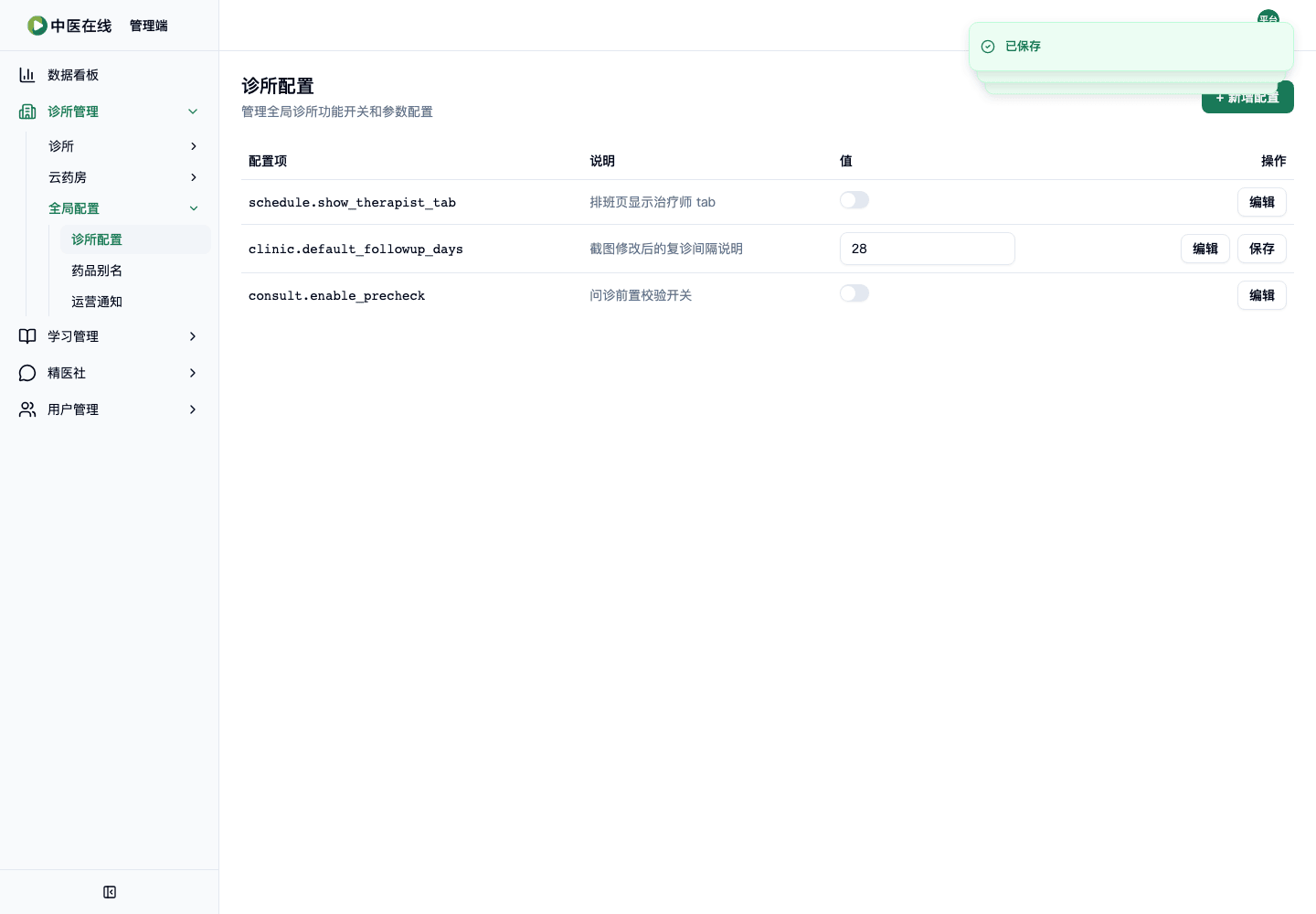The width and height of the screenshot is (1316, 914).
Task: Open the user avatar at top right
Action: (1268, 18)
